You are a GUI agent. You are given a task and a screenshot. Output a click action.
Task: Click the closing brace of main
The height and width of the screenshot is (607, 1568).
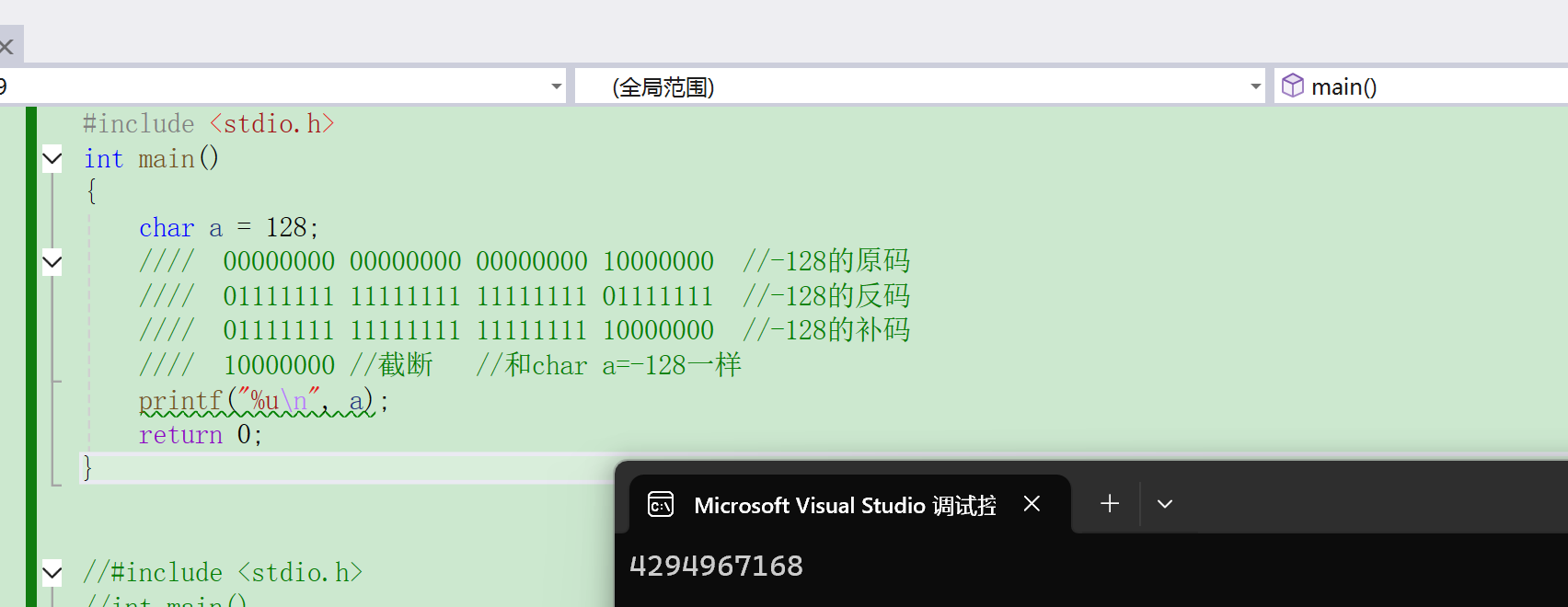point(87,467)
